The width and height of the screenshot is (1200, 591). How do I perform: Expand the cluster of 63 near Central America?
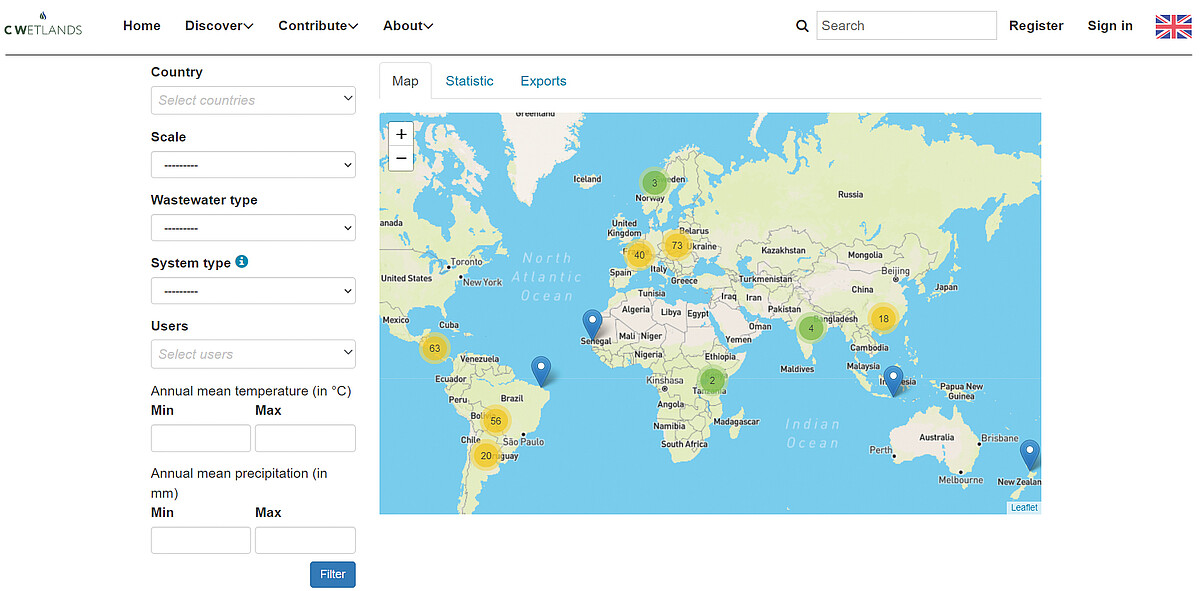434,348
